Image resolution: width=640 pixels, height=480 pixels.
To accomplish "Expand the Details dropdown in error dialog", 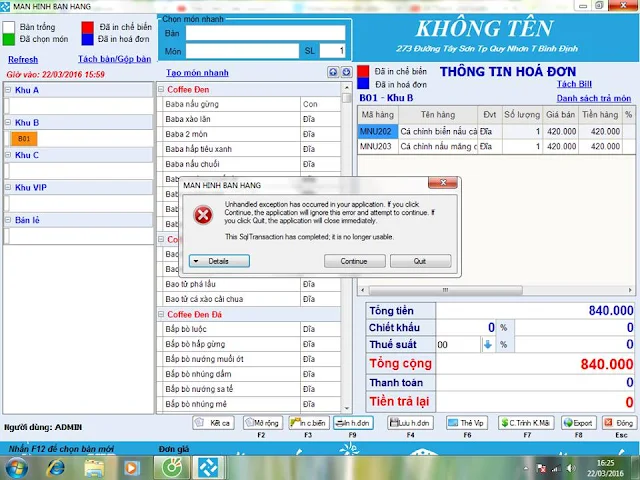I will click(219, 261).
